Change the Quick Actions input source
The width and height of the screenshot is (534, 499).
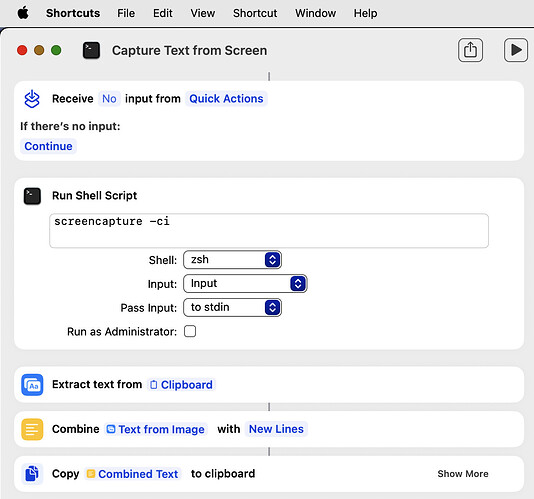226,99
